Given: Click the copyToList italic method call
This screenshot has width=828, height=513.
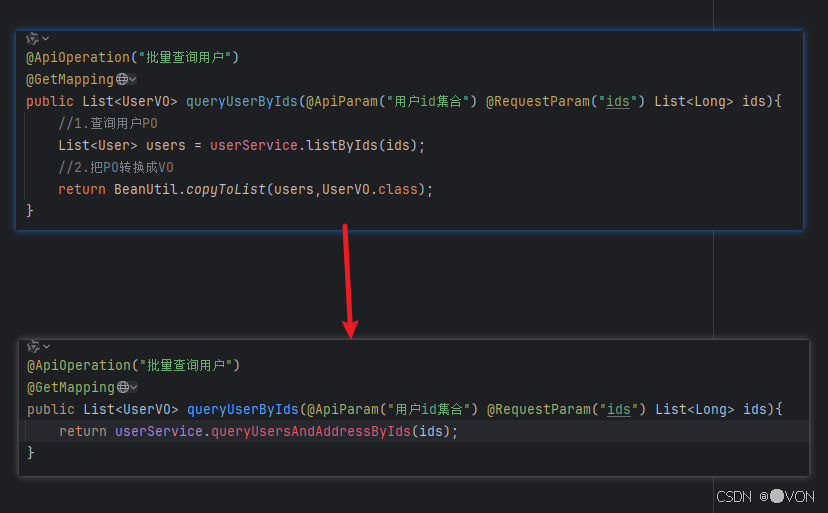Looking at the screenshot, I should point(225,189).
